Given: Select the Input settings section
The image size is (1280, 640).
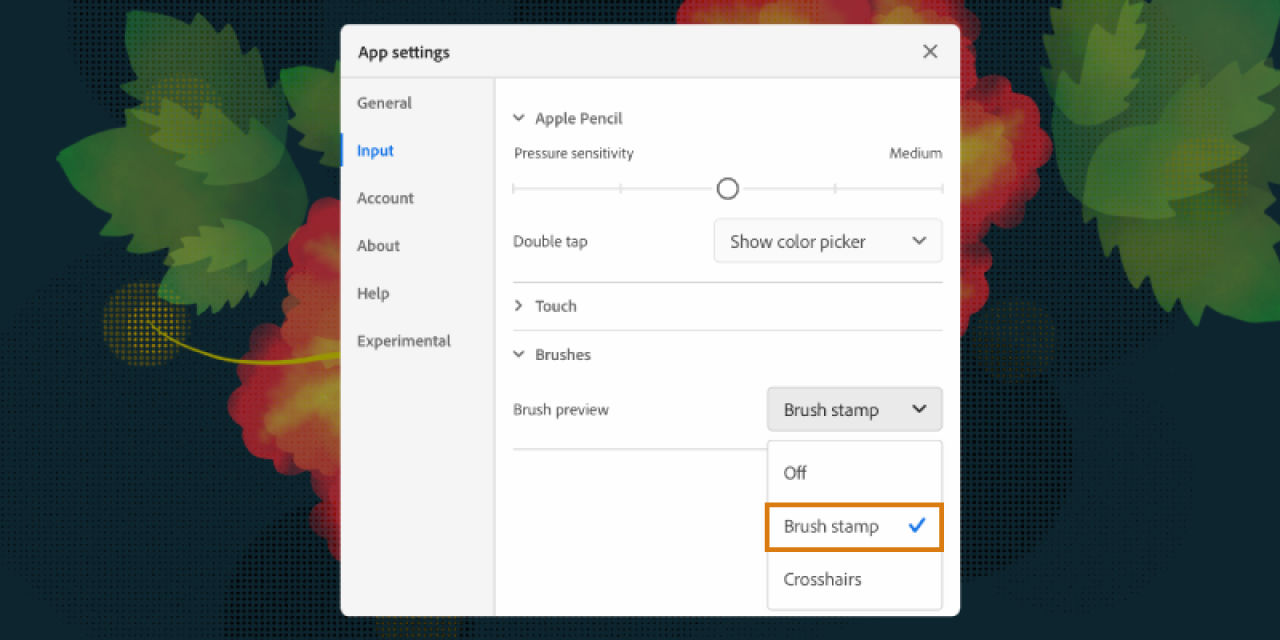Looking at the screenshot, I should tap(374, 150).
